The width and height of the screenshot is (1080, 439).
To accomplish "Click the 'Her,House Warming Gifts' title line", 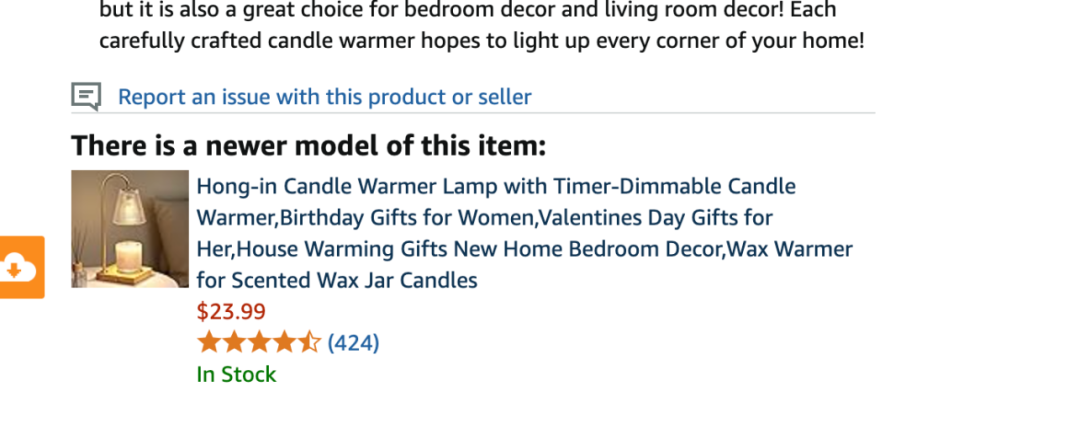I will click(x=524, y=249).
